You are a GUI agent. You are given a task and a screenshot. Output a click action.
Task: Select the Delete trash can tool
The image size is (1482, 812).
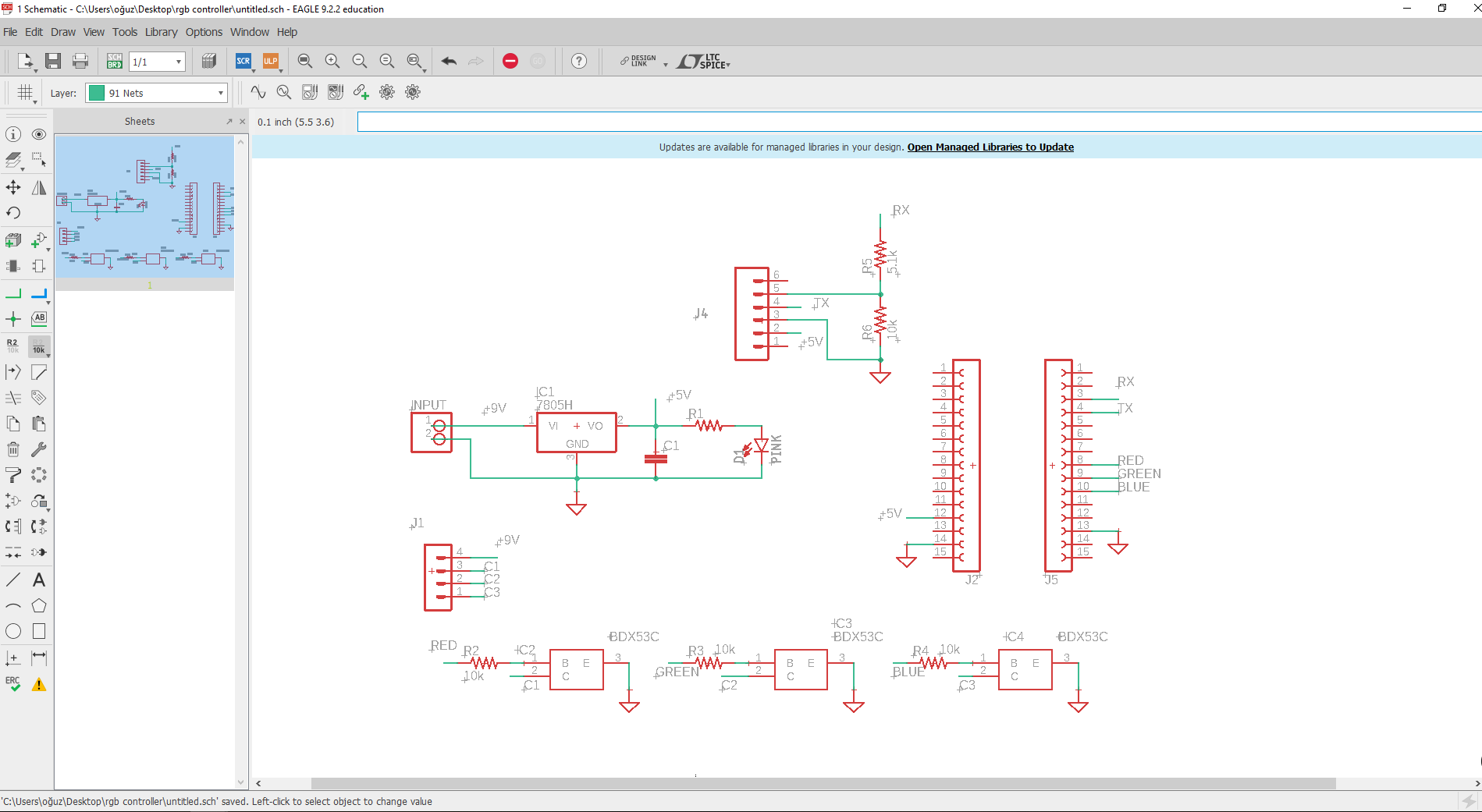tap(13, 449)
